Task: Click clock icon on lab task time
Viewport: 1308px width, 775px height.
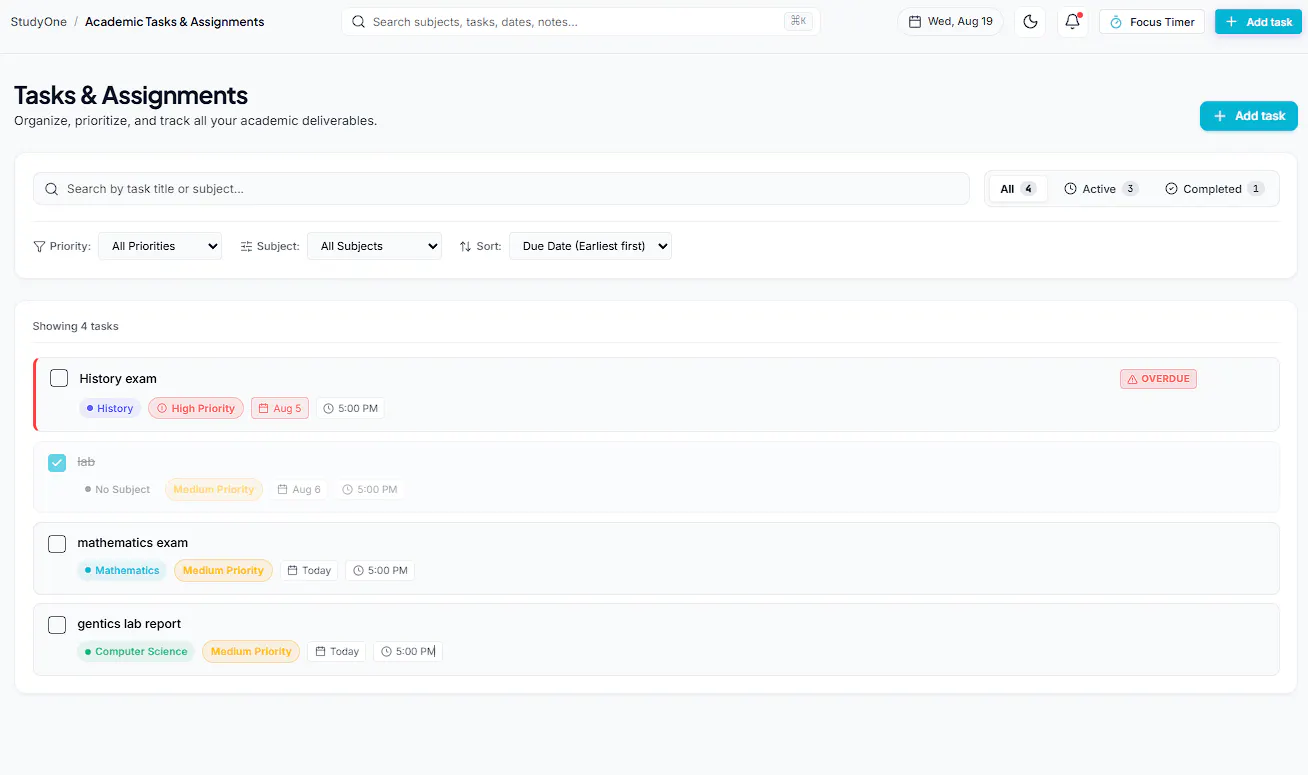Action: [347, 490]
